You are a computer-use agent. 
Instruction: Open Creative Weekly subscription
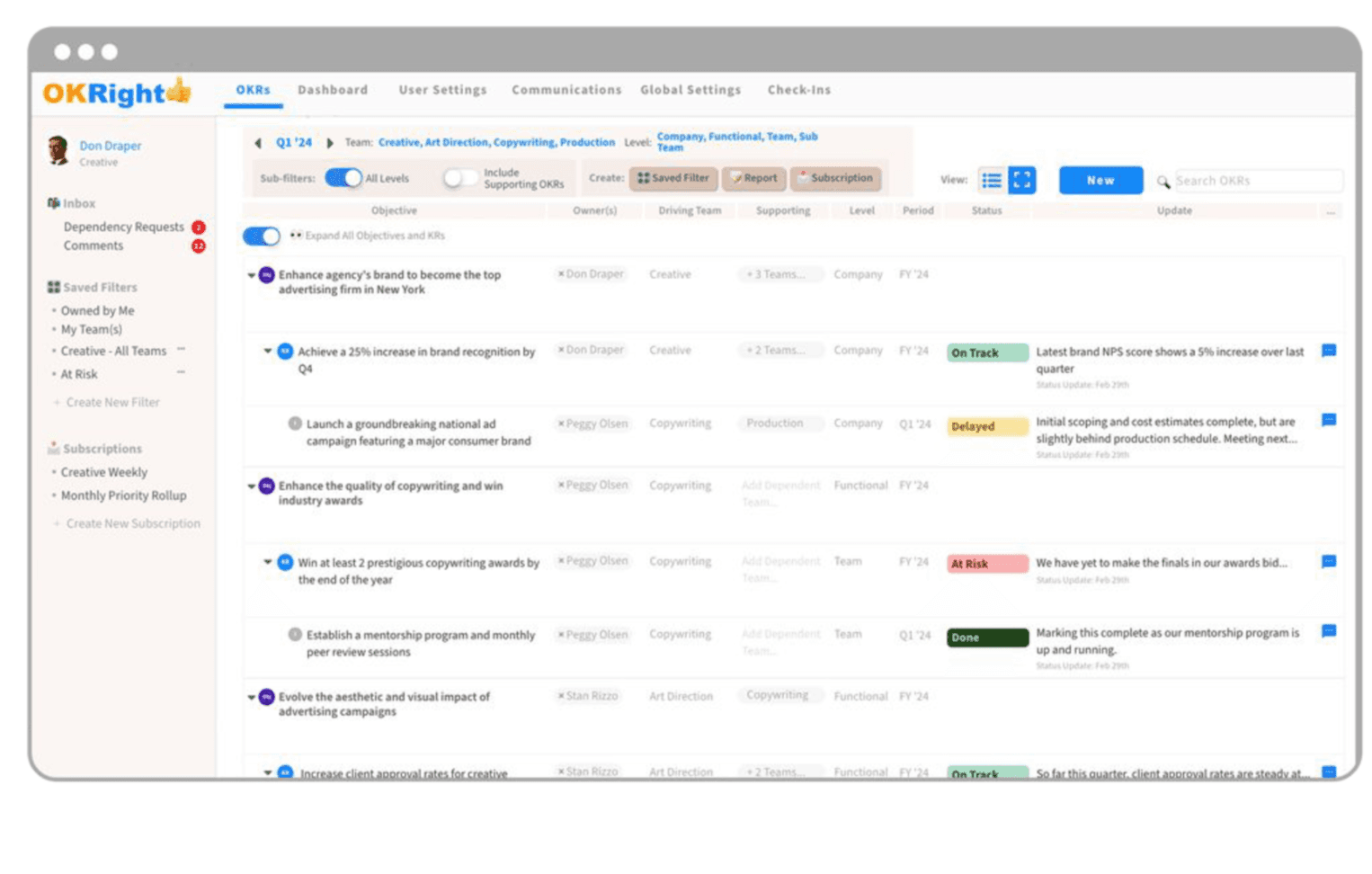pyautogui.click(x=104, y=472)
